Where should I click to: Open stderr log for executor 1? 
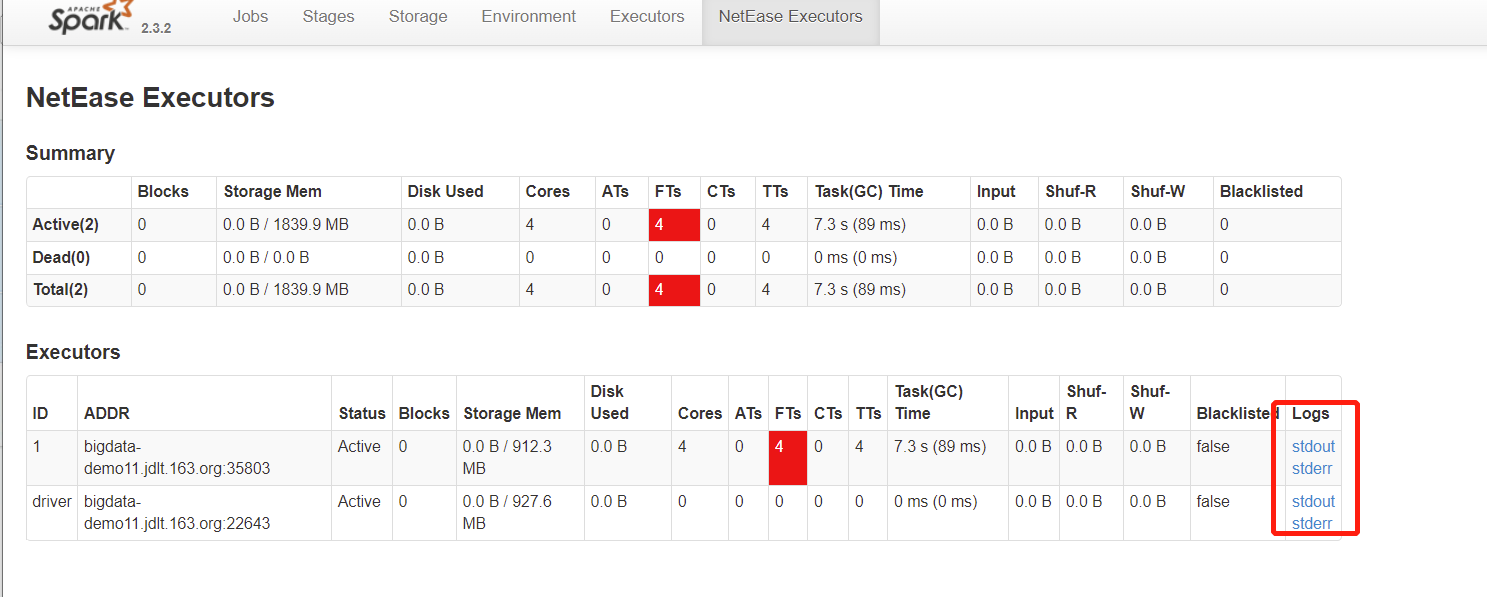coord(1312,468)
